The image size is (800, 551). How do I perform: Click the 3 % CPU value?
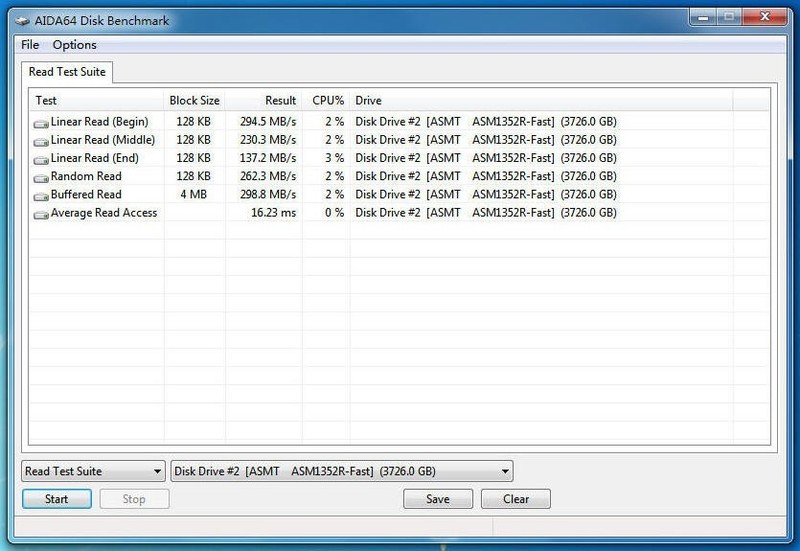click(x=334, y=158)
